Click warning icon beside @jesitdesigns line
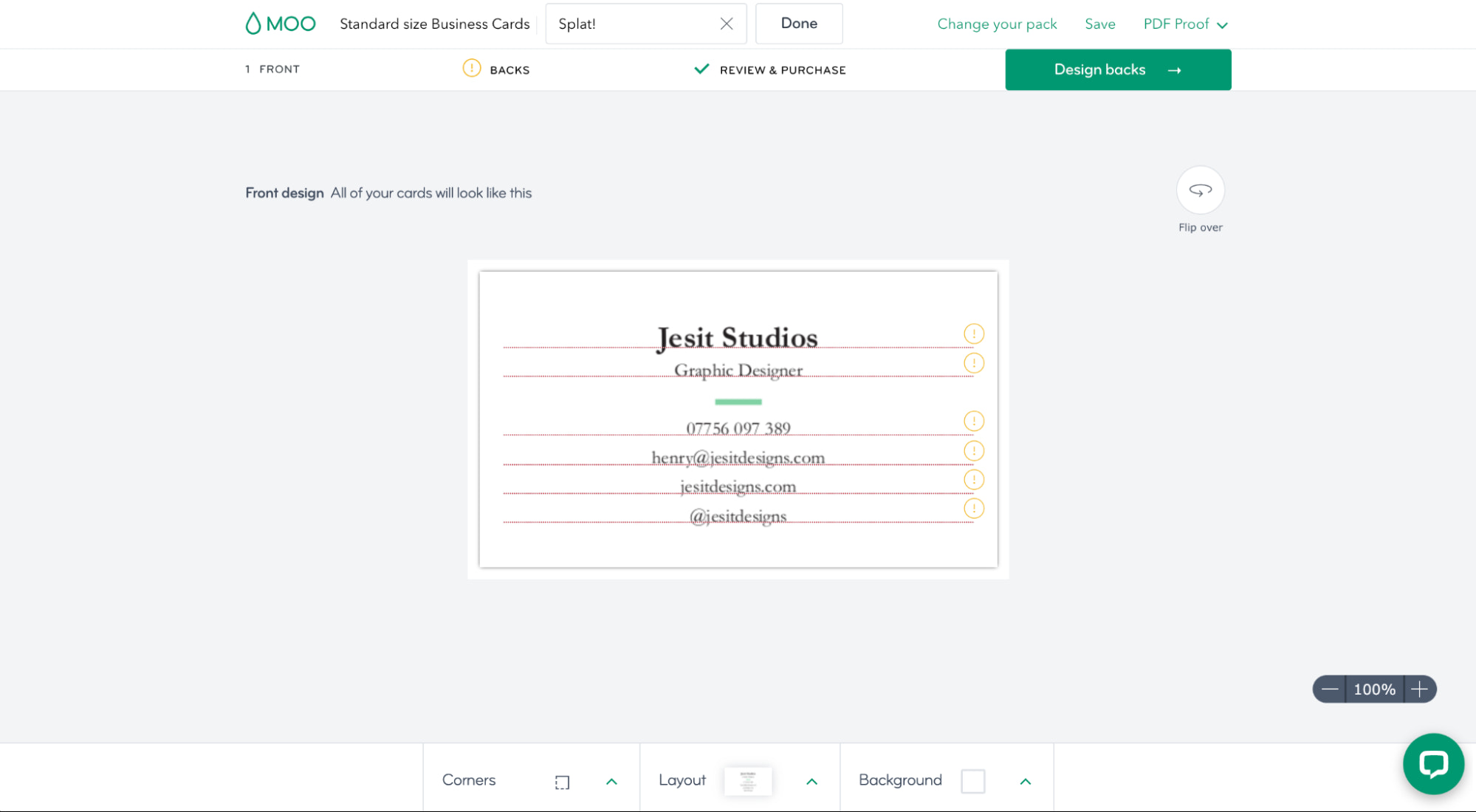Image resolution: width=1476 pixels, height=812 pixels. pyautogui.click(x=973, y=508)
